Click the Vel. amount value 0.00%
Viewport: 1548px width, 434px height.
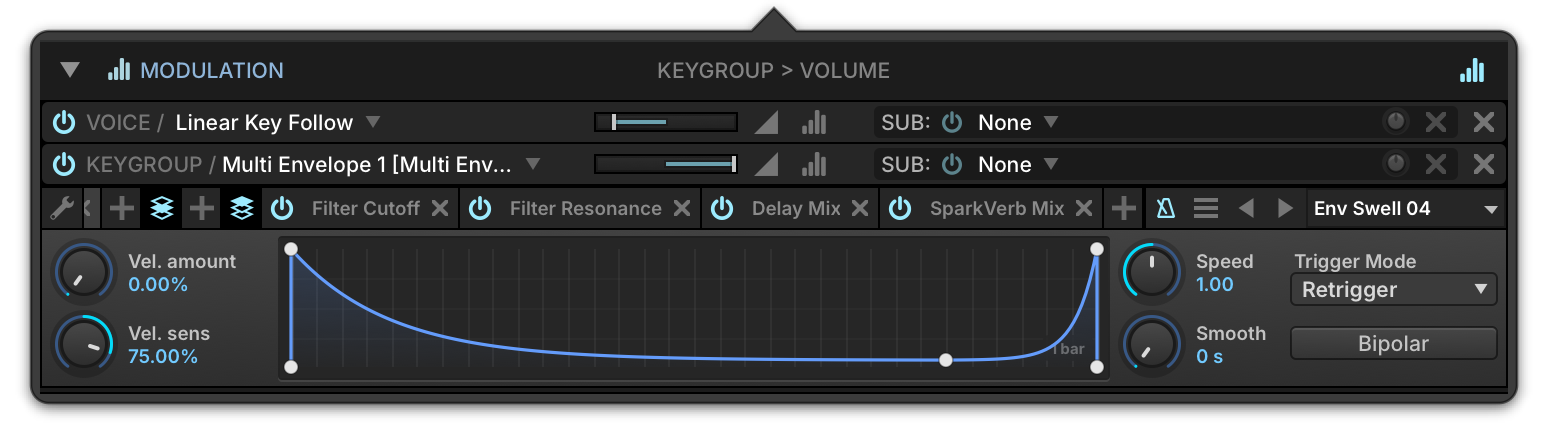158,285
